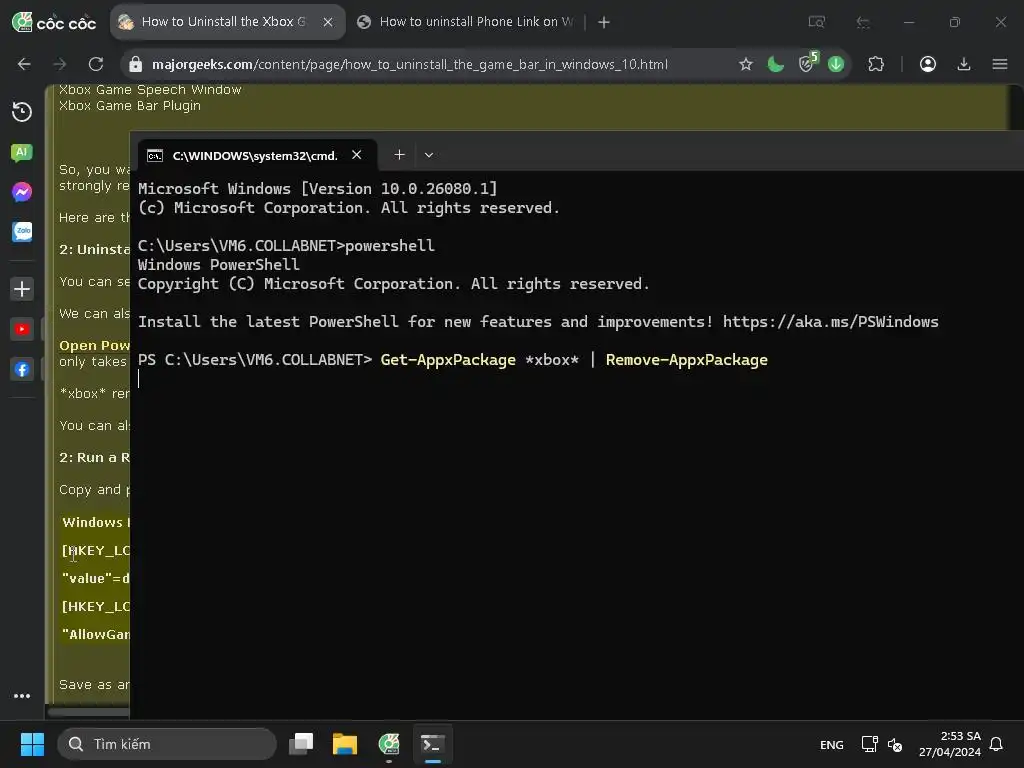
Task: Close the Xbox uninstall article tab
Action: [328, 22]
